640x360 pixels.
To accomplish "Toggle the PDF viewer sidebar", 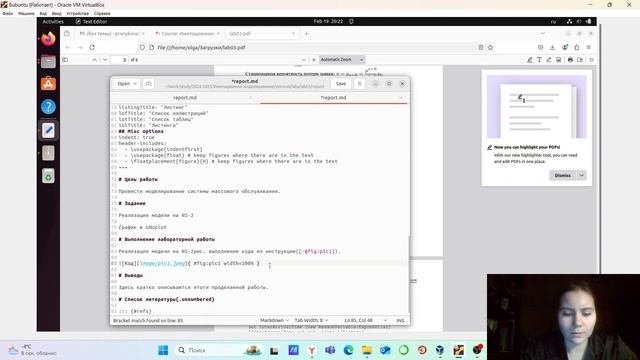I will 65,60.
